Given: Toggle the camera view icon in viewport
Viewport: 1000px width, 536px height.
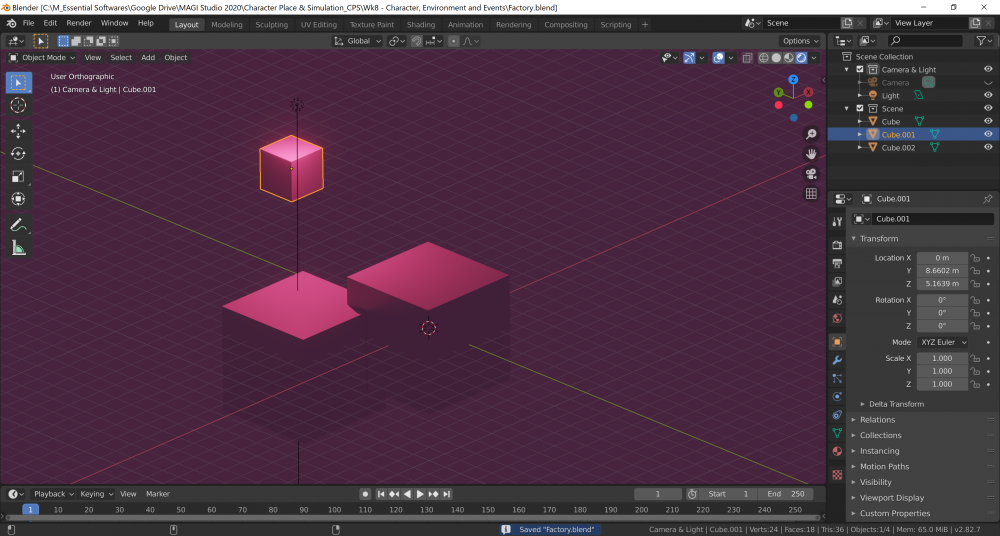Looking at the screenshot, I should 811,174.
